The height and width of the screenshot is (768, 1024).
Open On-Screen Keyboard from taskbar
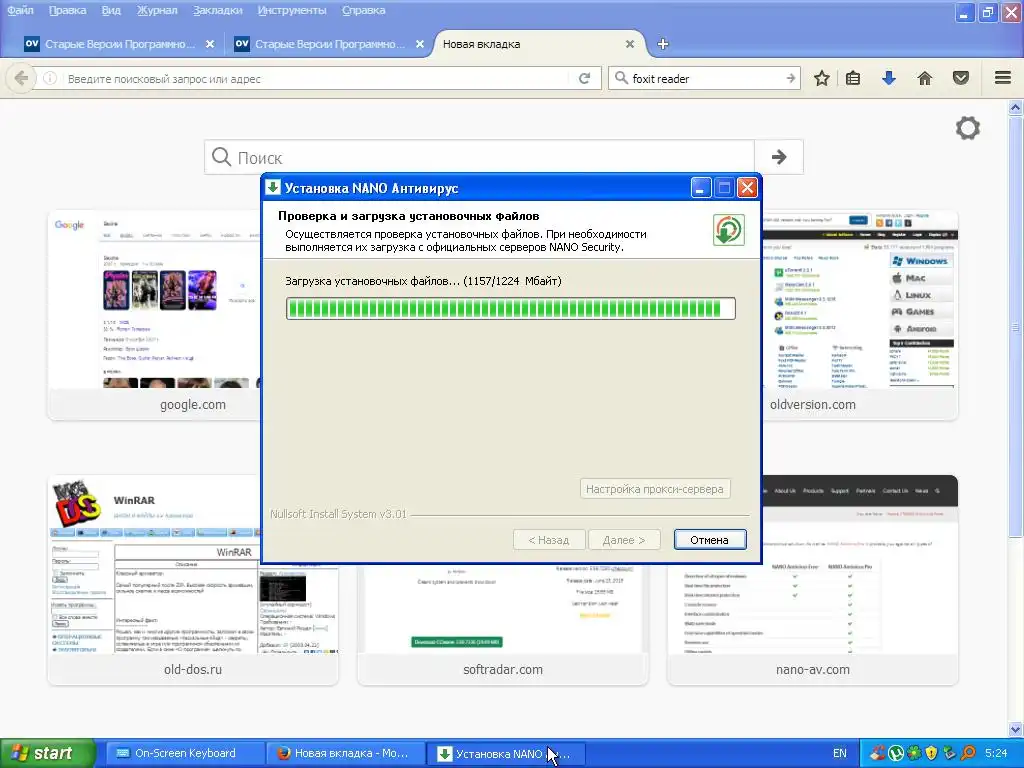184,753
